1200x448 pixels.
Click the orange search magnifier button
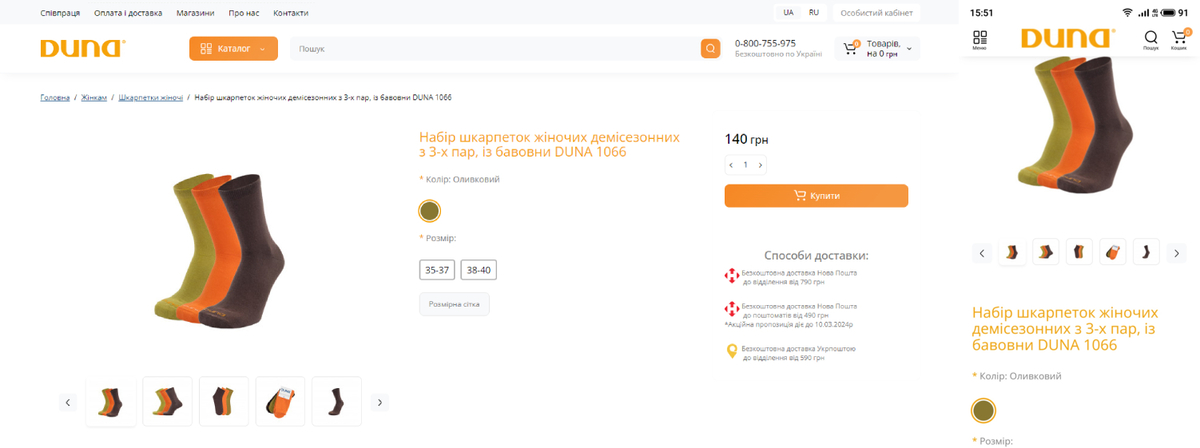710,48
